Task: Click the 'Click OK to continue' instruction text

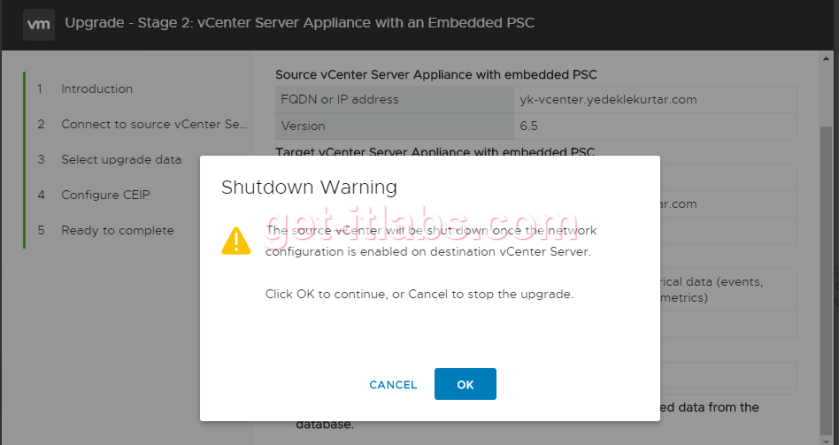Action: (419, 294)
